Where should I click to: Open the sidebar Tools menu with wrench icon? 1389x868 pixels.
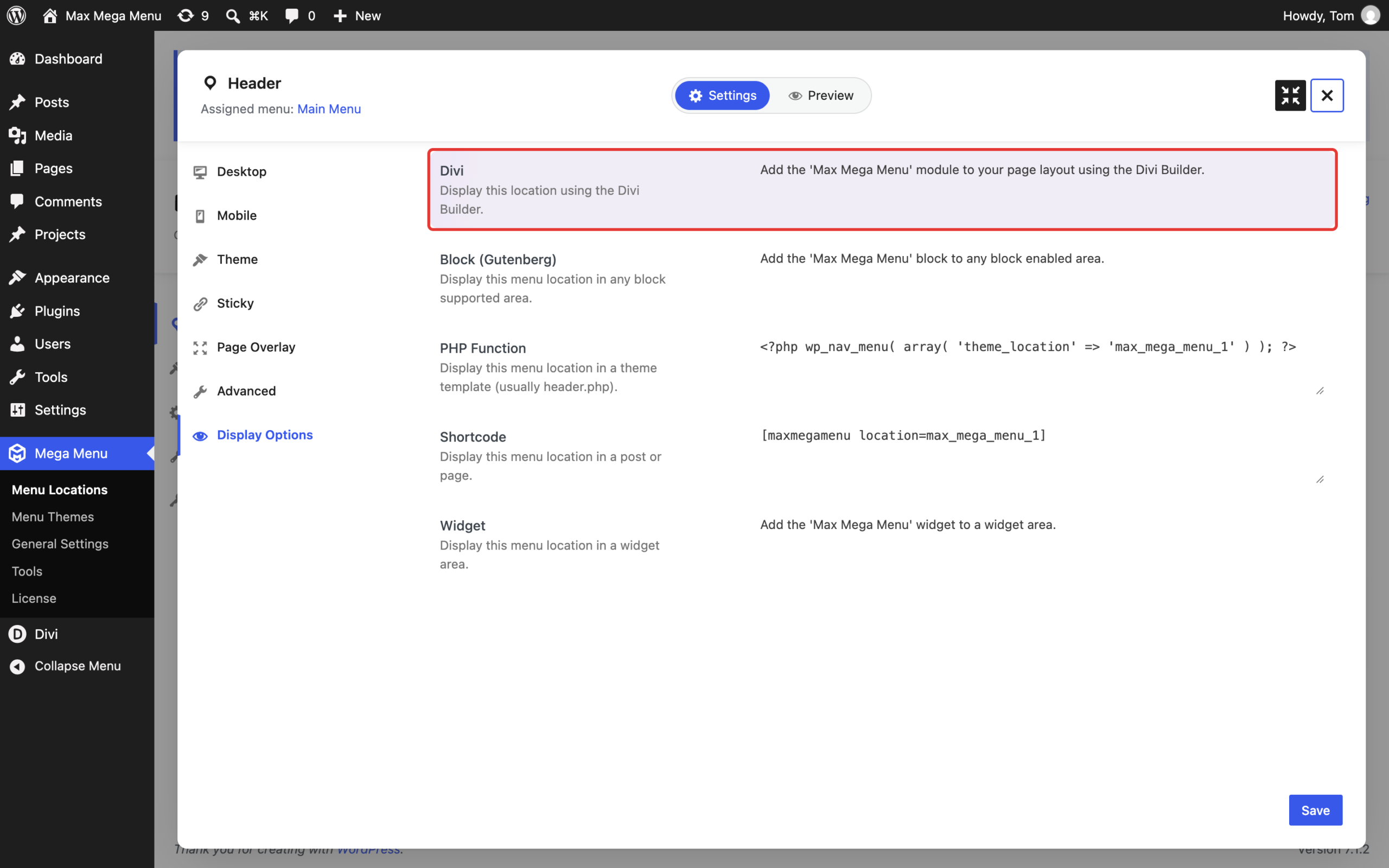77,377
